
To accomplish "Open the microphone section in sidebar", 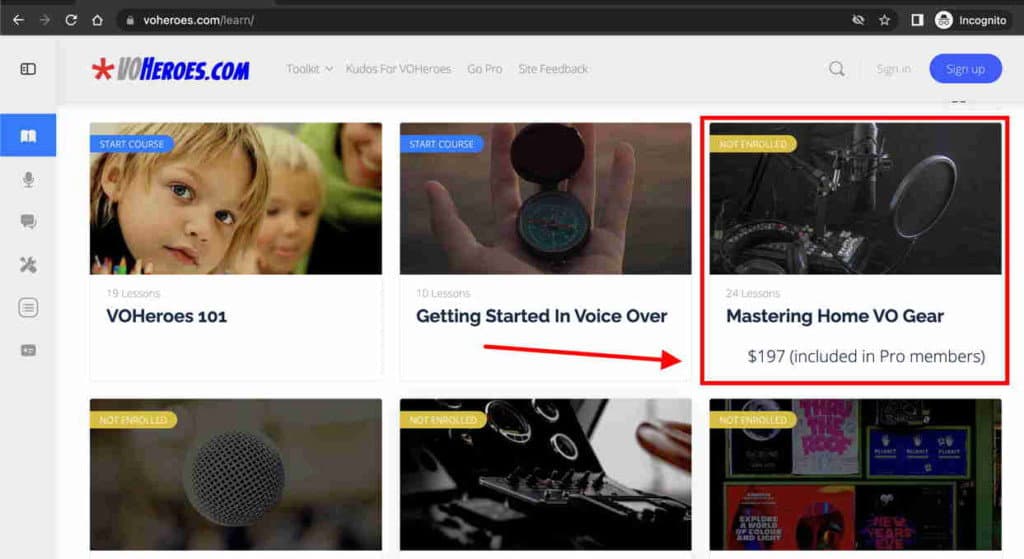I will click(28, 179).
